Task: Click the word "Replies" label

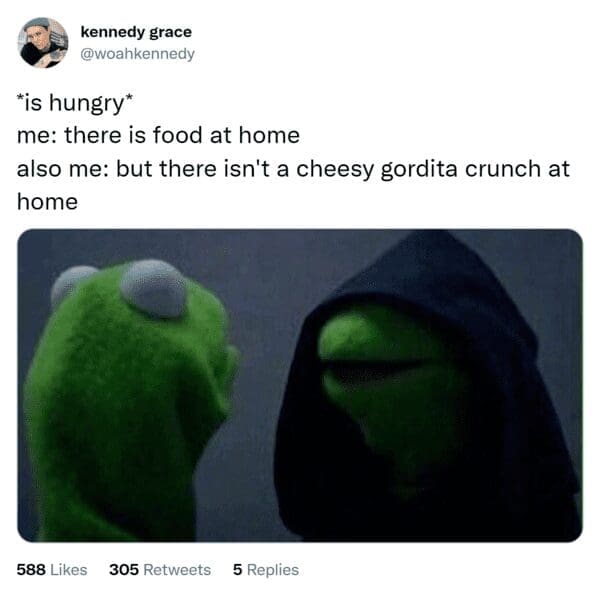Action: [x=273, y=570]
